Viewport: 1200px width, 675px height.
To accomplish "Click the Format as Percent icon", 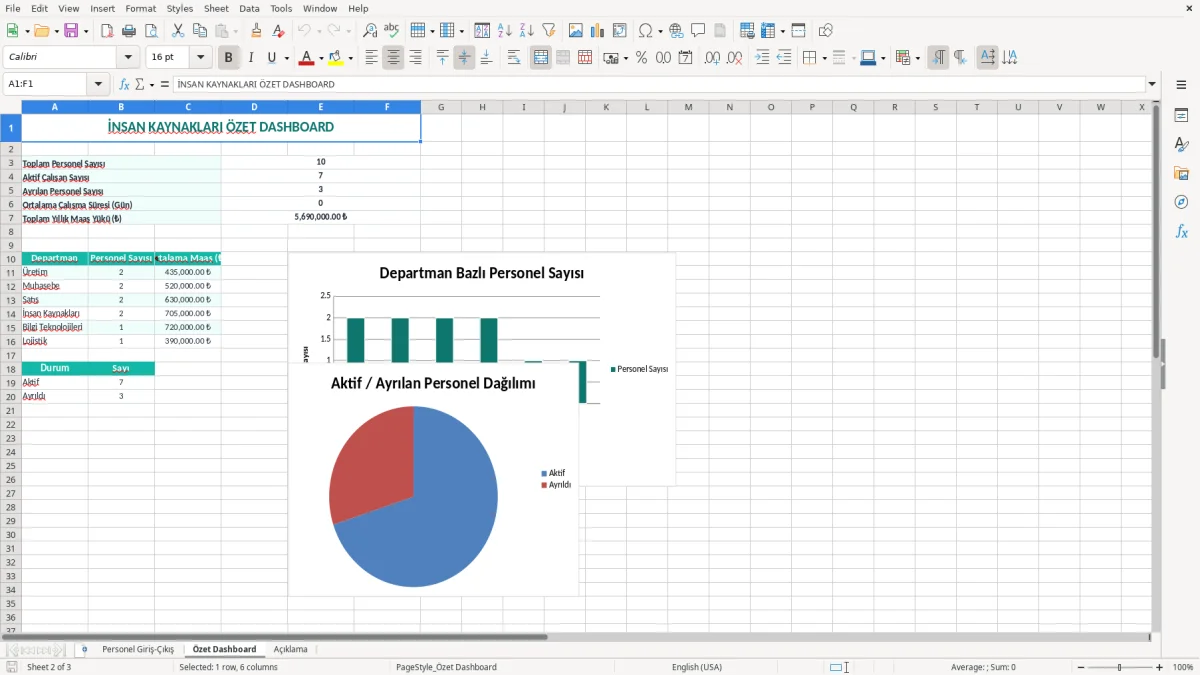I will tap(642, 58).
